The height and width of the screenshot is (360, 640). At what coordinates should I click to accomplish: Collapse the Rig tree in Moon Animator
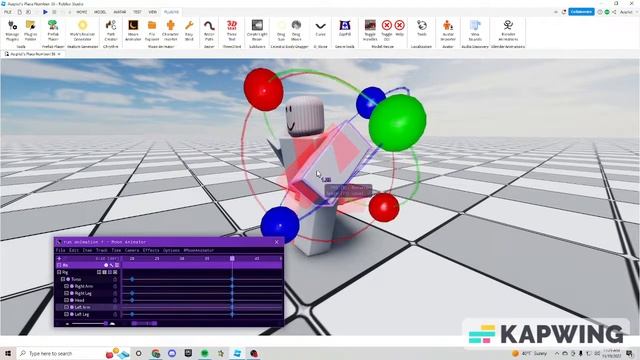59,272
